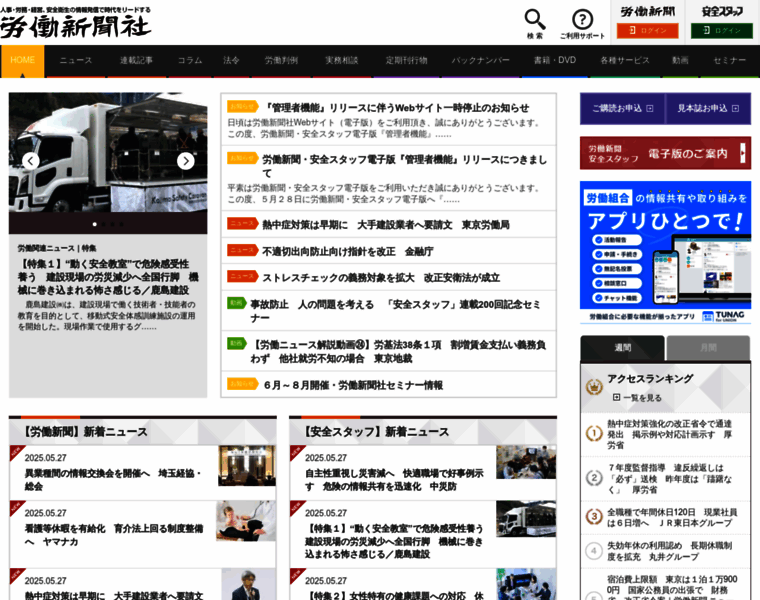The height and width of the screenshot is (600, 760).
Task: Open the TUNAG 労働組合 app advertisement
Action: click(665, 253)
